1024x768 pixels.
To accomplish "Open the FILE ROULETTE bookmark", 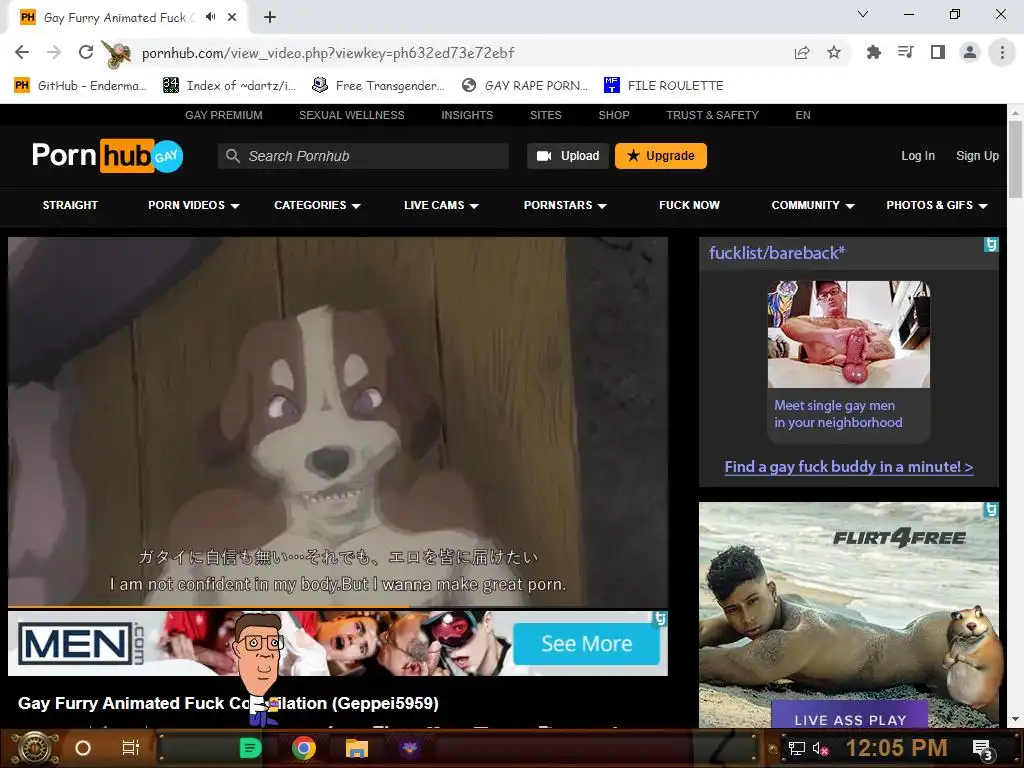I will (x=664, y=86).
